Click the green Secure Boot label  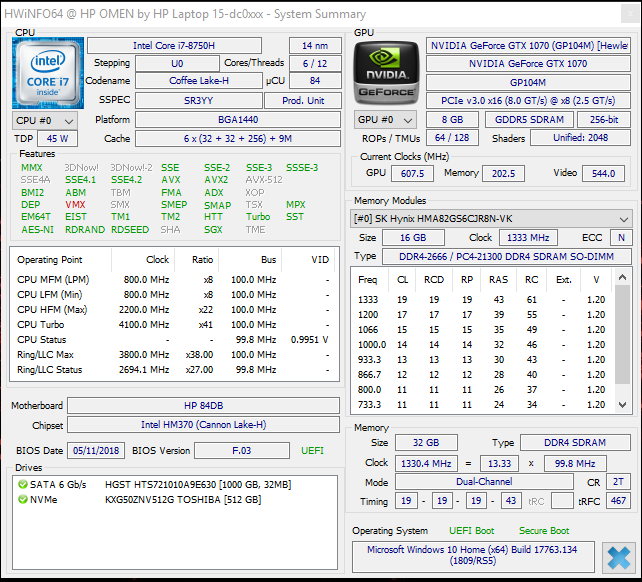click(544, 531)
